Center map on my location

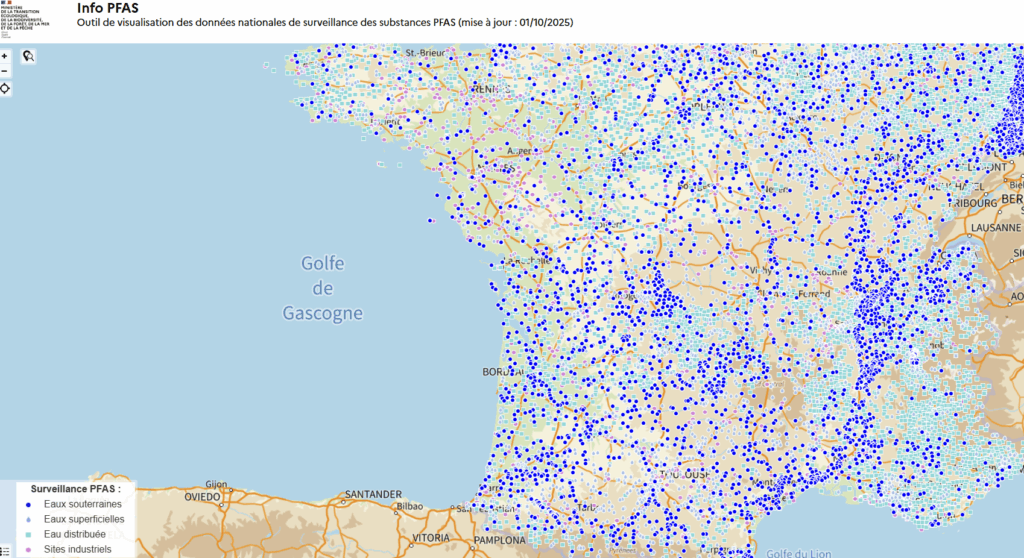pos(5,89)
